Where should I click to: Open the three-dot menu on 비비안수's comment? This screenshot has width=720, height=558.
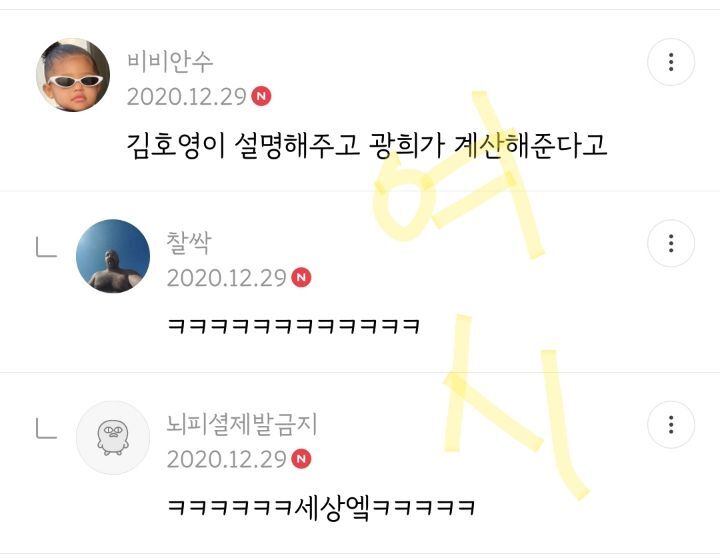(671, 62)
